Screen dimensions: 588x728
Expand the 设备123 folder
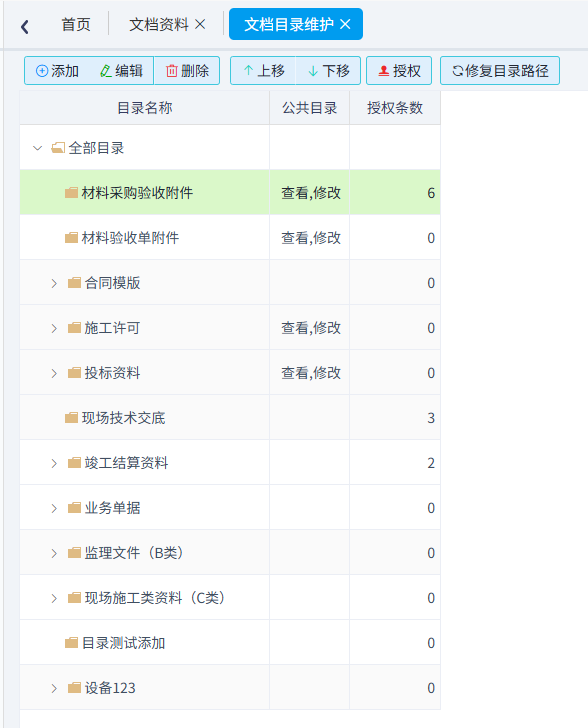coord(54,689)
